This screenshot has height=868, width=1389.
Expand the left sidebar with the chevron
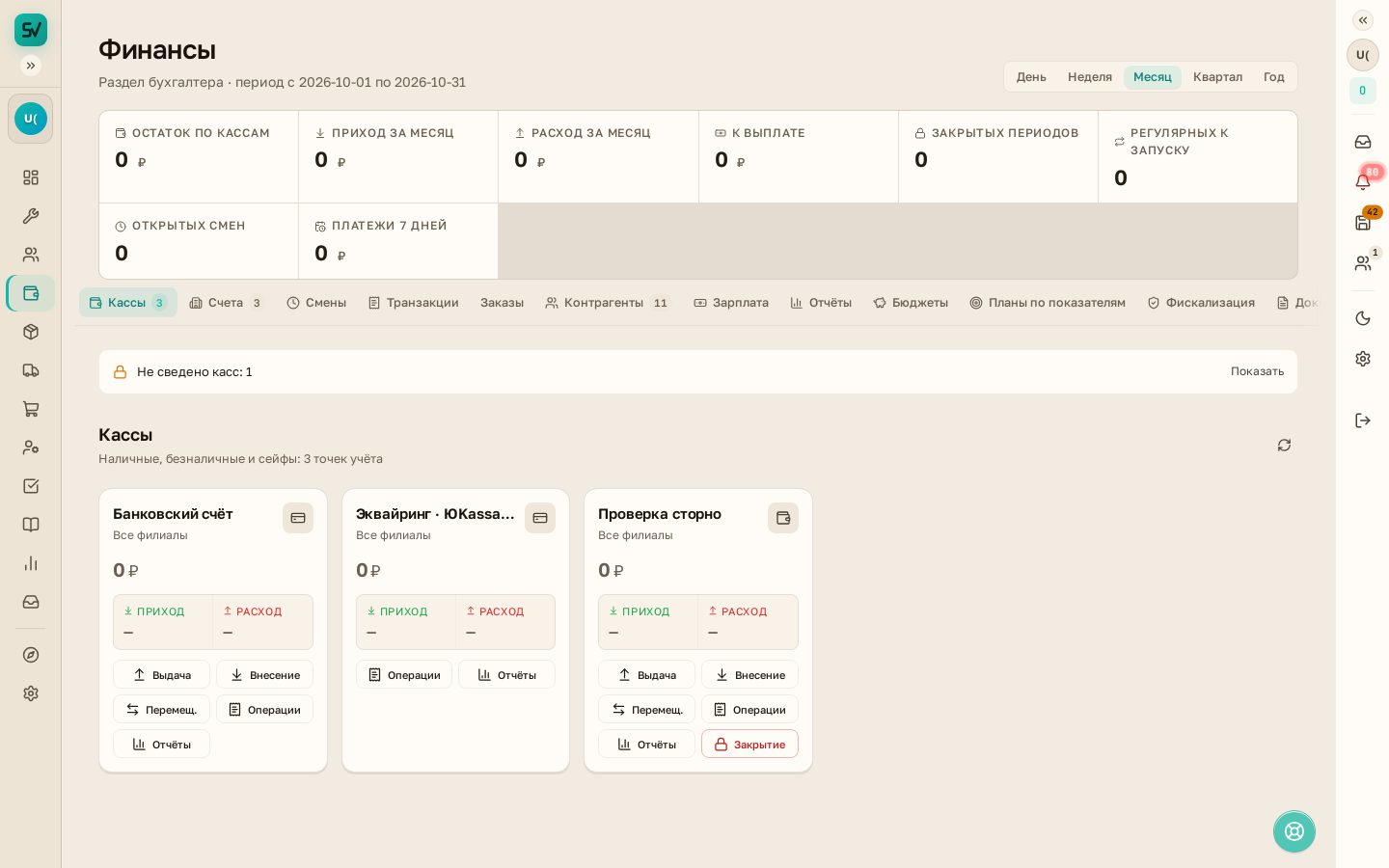coord(31,66)
